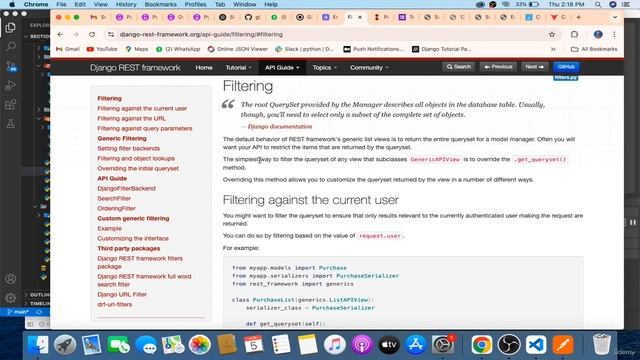This screenshot has width=640, height=360.
Task: Open VS Code Search icon
Action: (x=11, y=46)
